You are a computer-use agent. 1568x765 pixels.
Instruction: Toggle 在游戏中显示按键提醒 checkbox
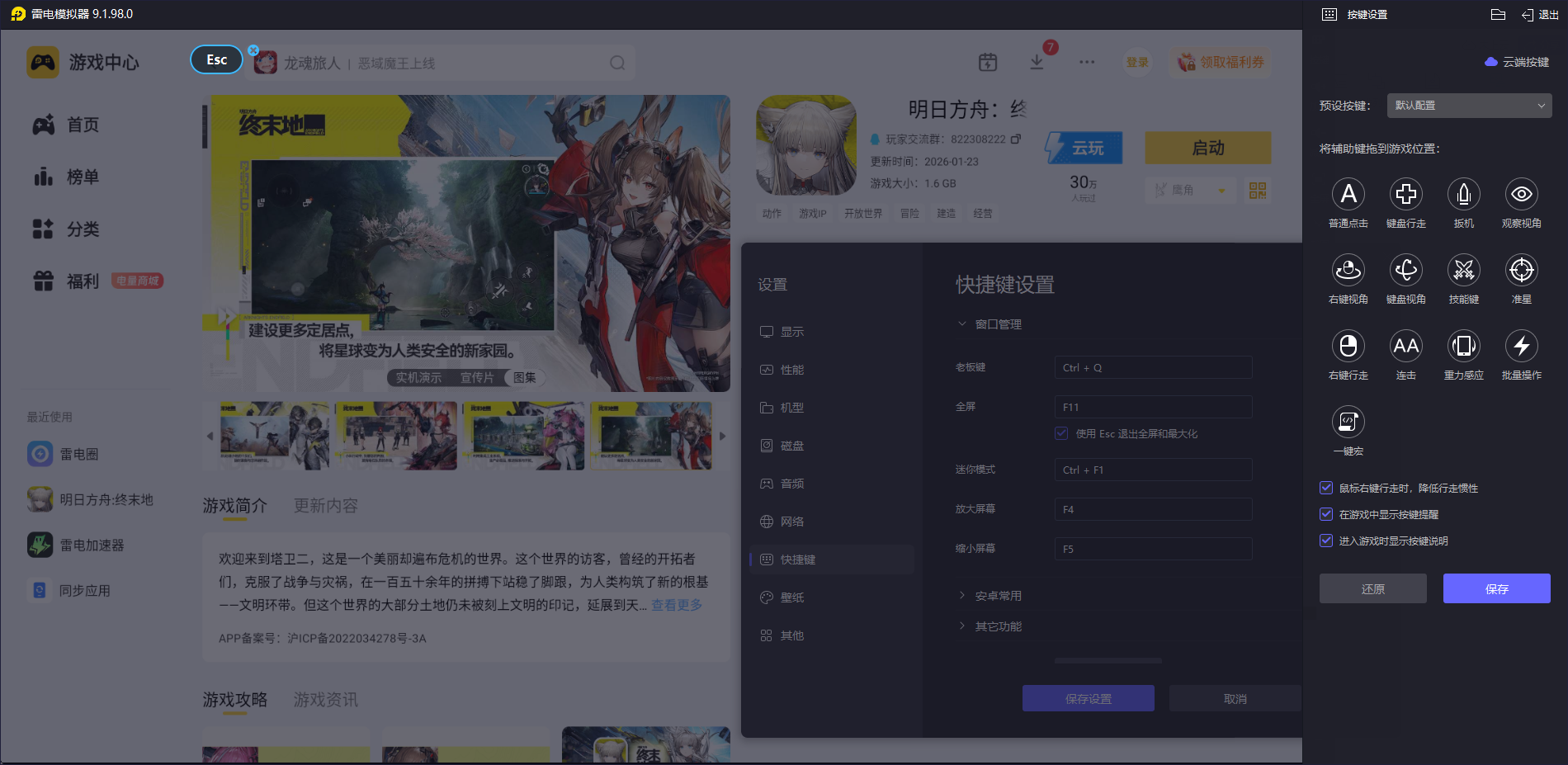1326,514
